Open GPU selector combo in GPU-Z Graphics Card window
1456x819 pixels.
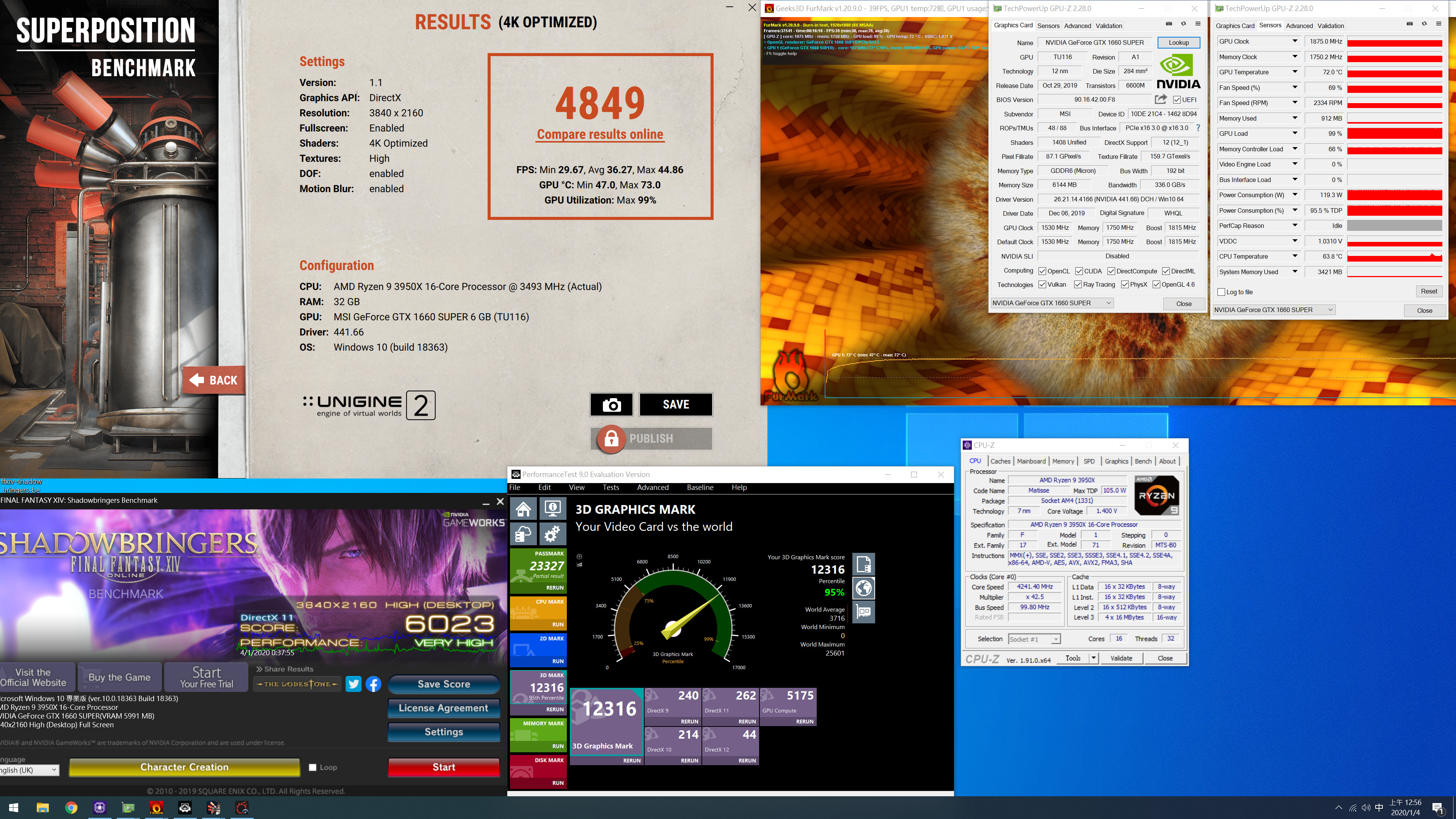pyautogui.click(x=1052, y=303)
